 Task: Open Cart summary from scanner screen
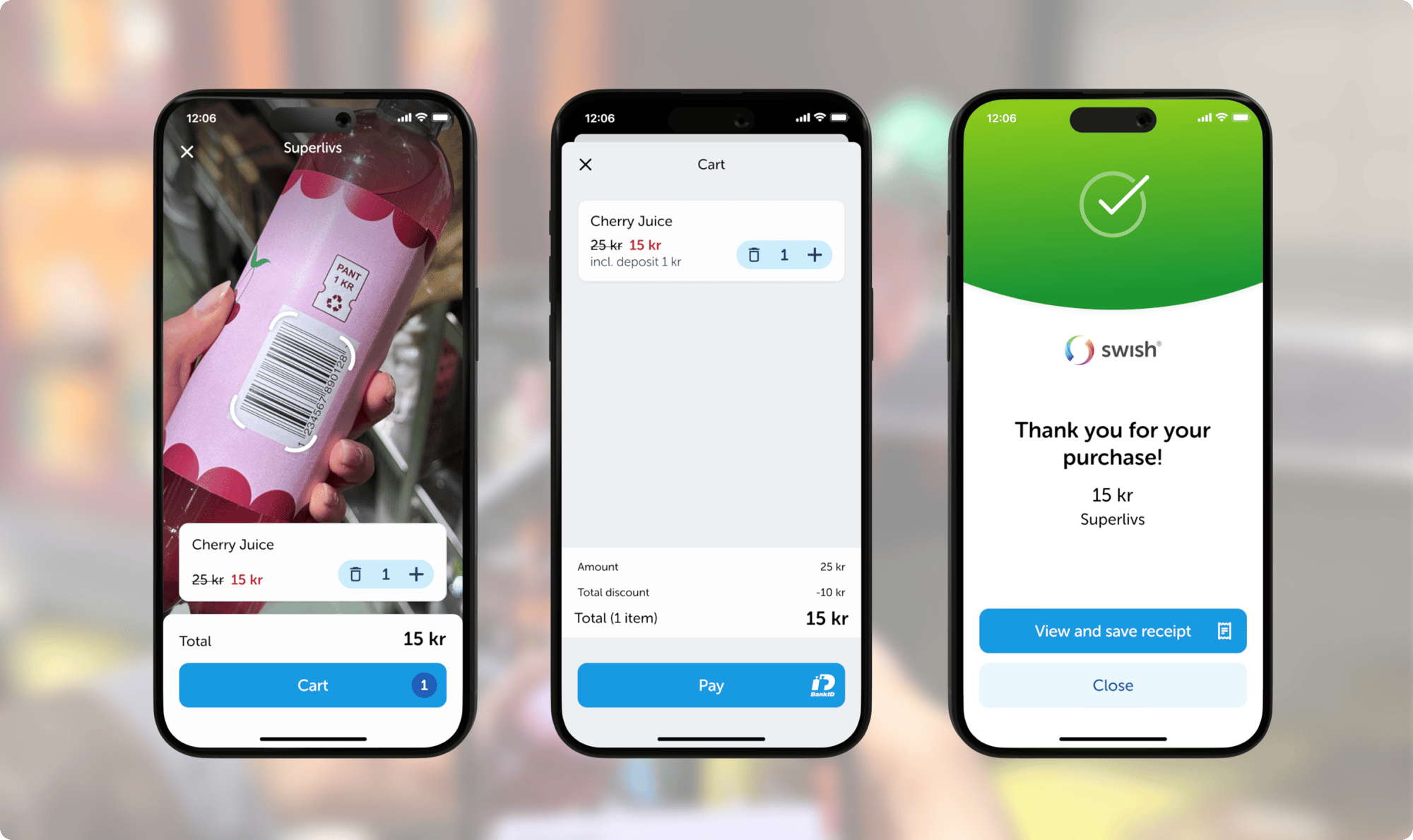click(313, 685)
